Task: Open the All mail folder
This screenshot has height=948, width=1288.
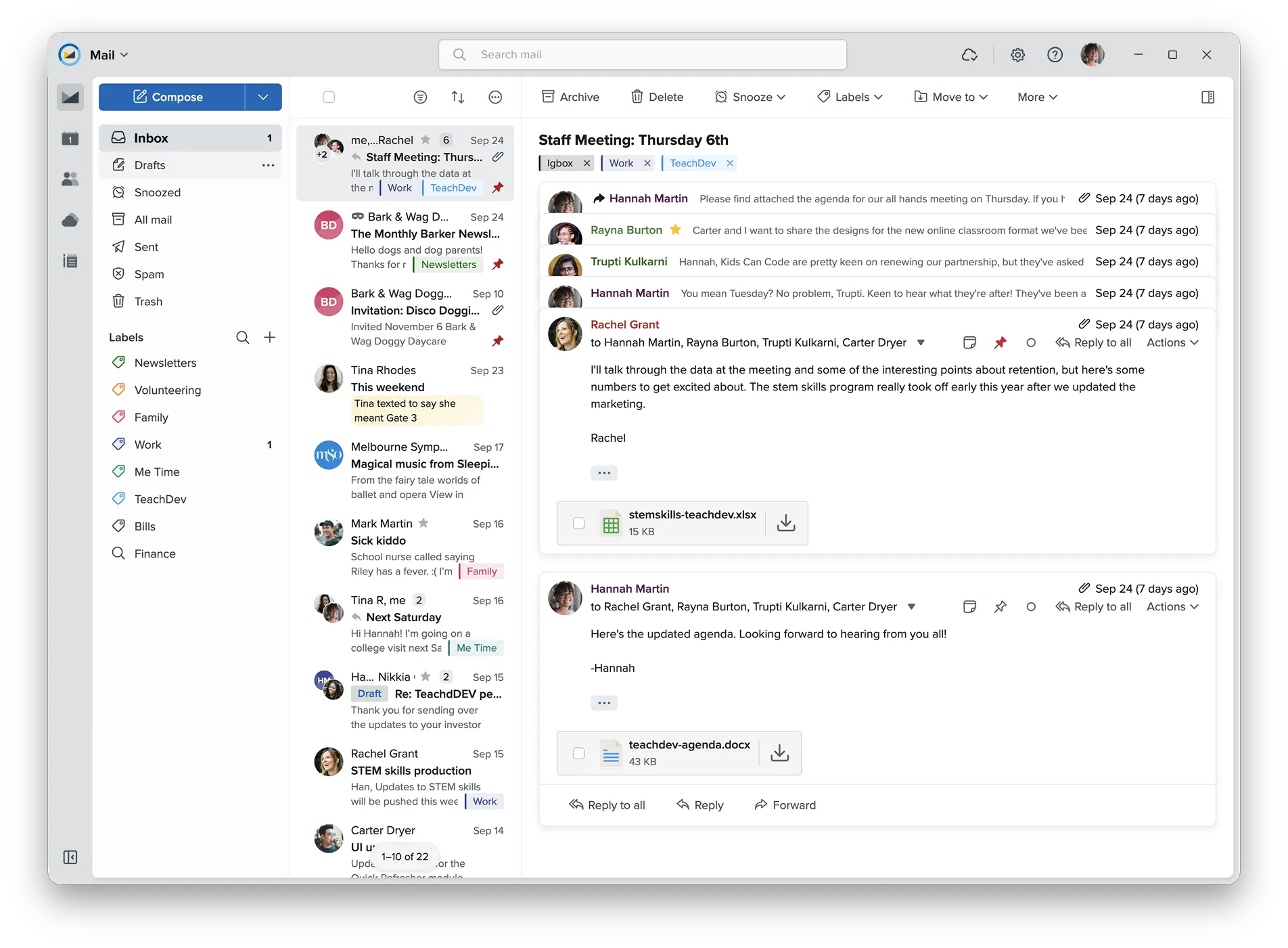Action: 190,220
